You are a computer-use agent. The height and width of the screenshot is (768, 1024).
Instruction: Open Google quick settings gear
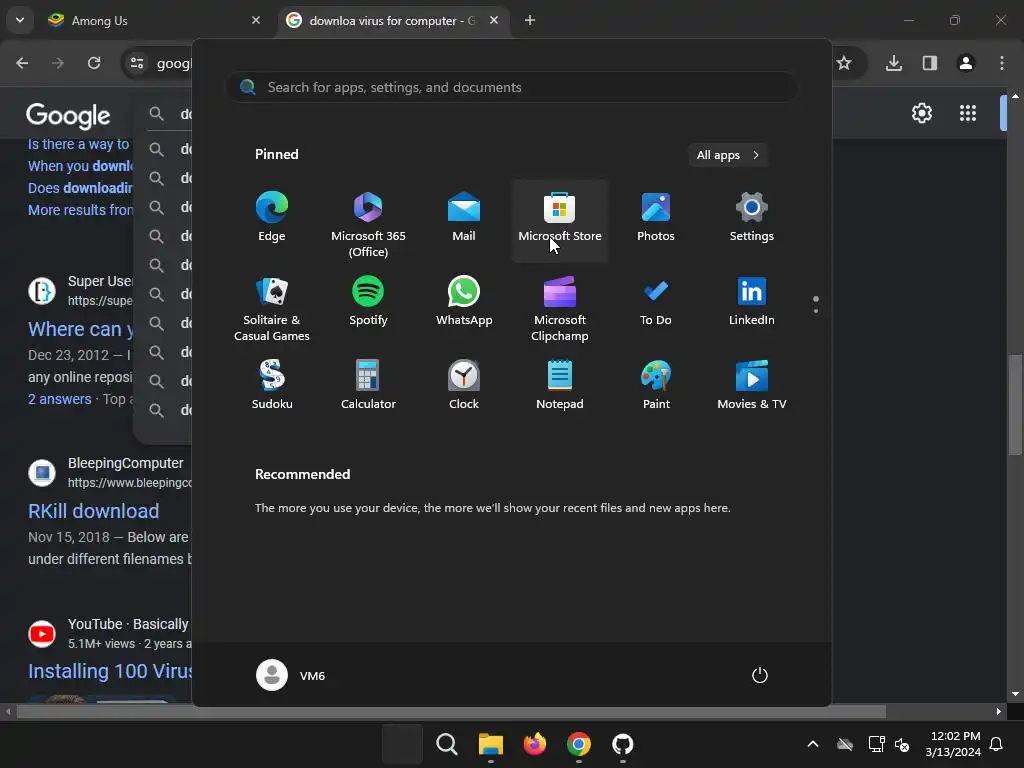pyautogui.click(x=921, y=113)
